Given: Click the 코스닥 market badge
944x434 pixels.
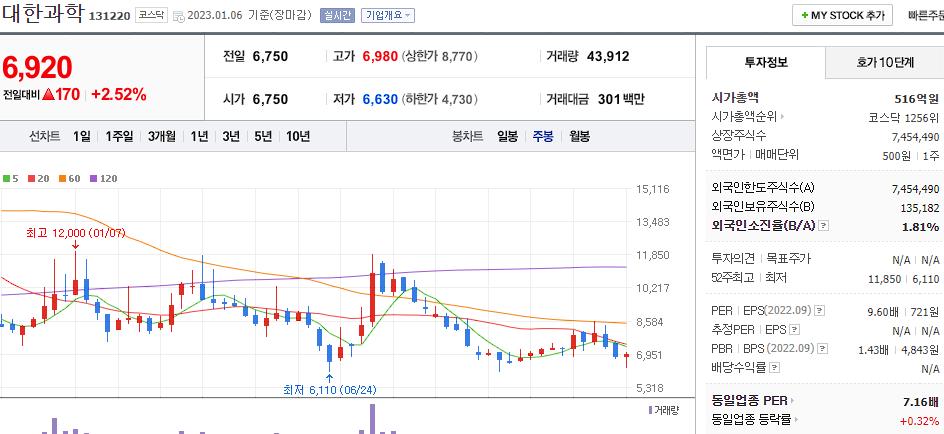Looking at the screenshot, I should (x=151, y=16).
